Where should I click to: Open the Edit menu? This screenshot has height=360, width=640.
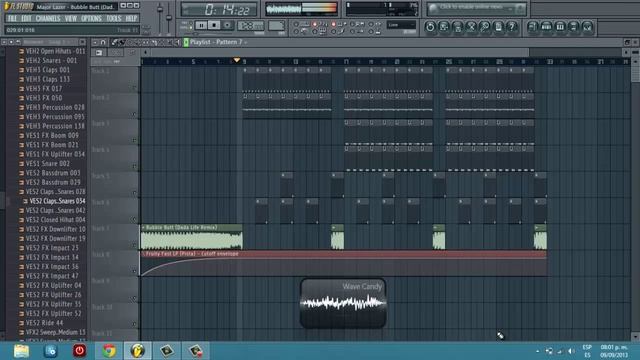(x=26, y=18)
